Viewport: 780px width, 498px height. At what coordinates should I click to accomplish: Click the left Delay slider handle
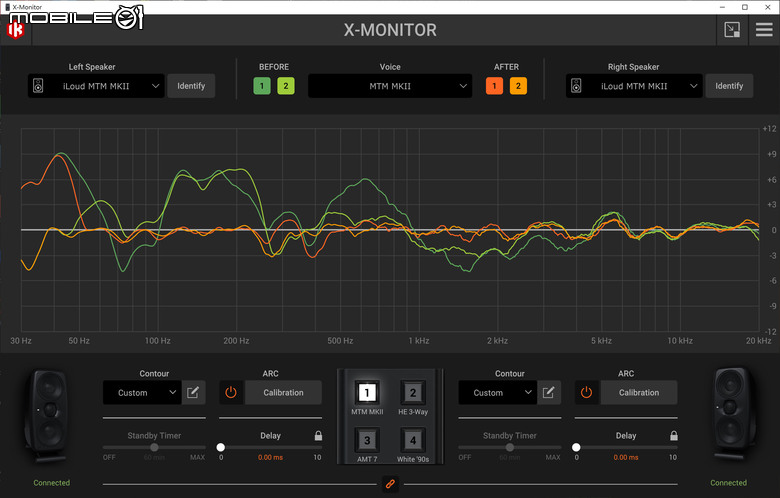pos(221,447)
